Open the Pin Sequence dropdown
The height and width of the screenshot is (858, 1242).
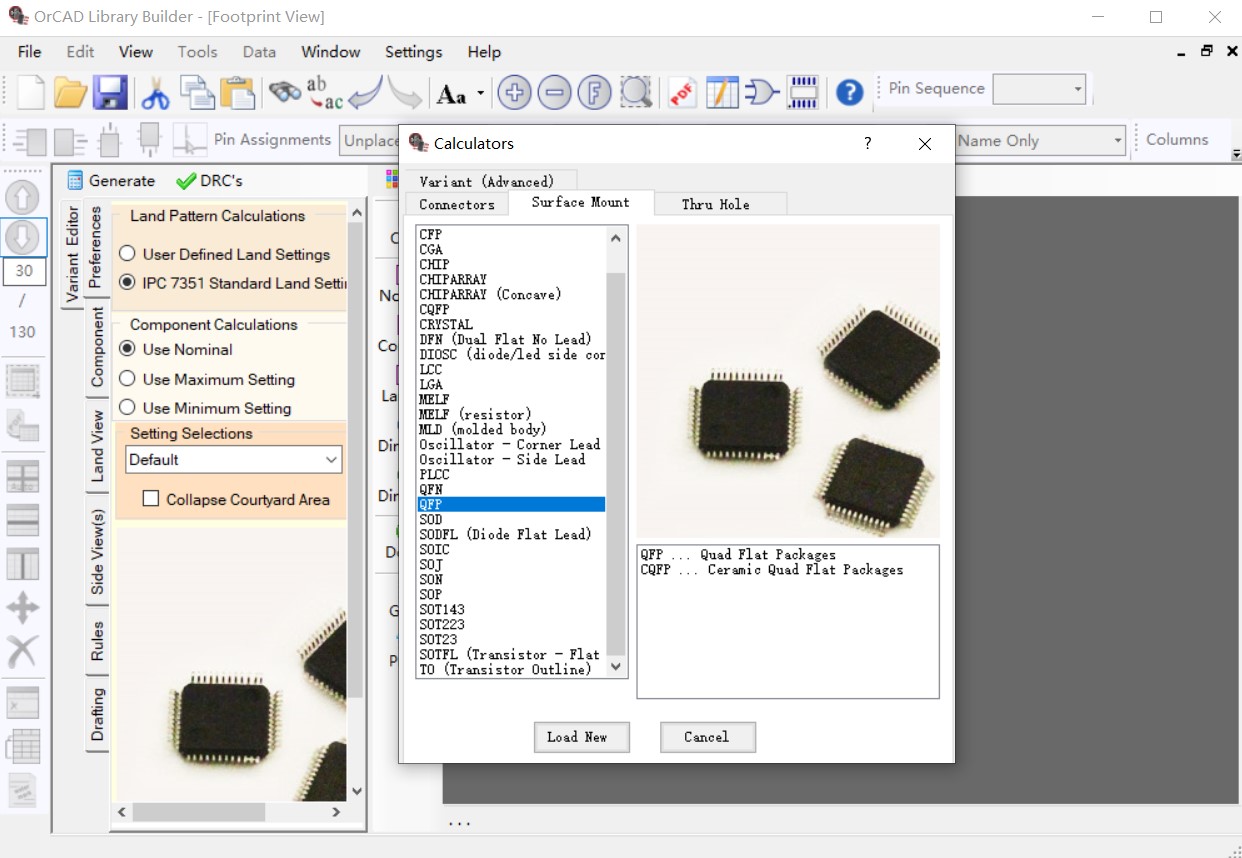[x=1076, y=88]
